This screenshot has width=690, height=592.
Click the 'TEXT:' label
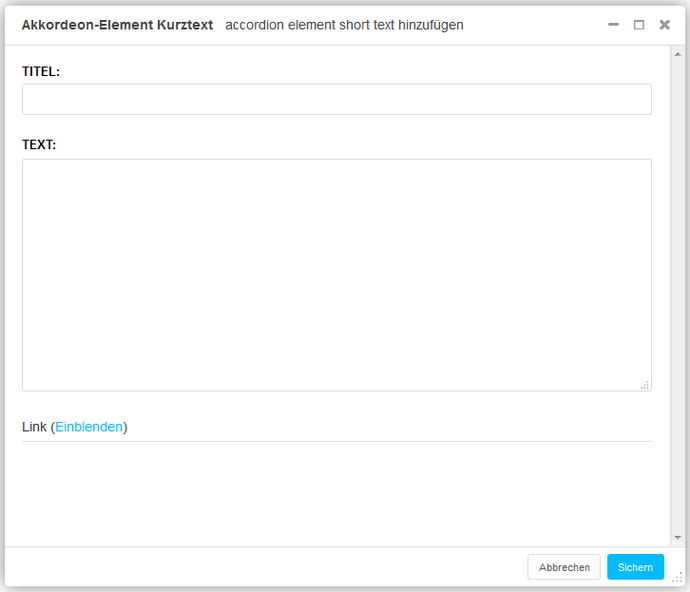(39, 144)
